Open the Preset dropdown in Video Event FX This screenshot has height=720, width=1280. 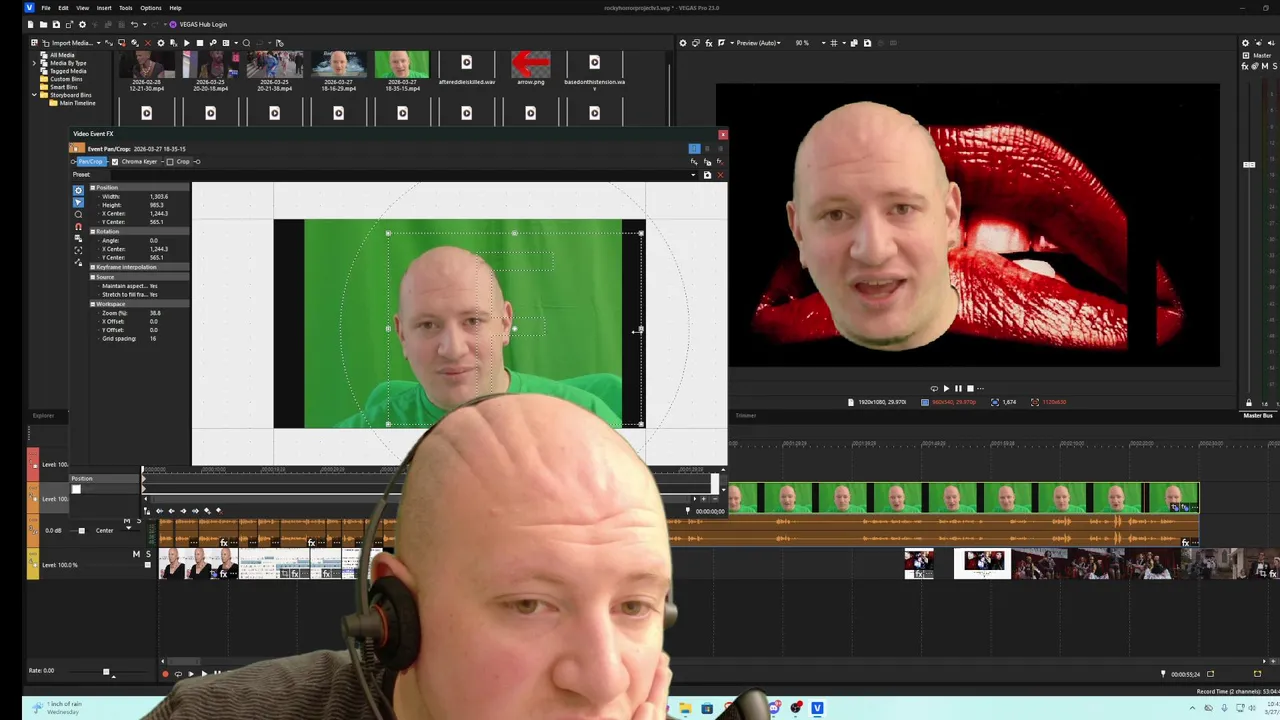[x=693, y=175]
